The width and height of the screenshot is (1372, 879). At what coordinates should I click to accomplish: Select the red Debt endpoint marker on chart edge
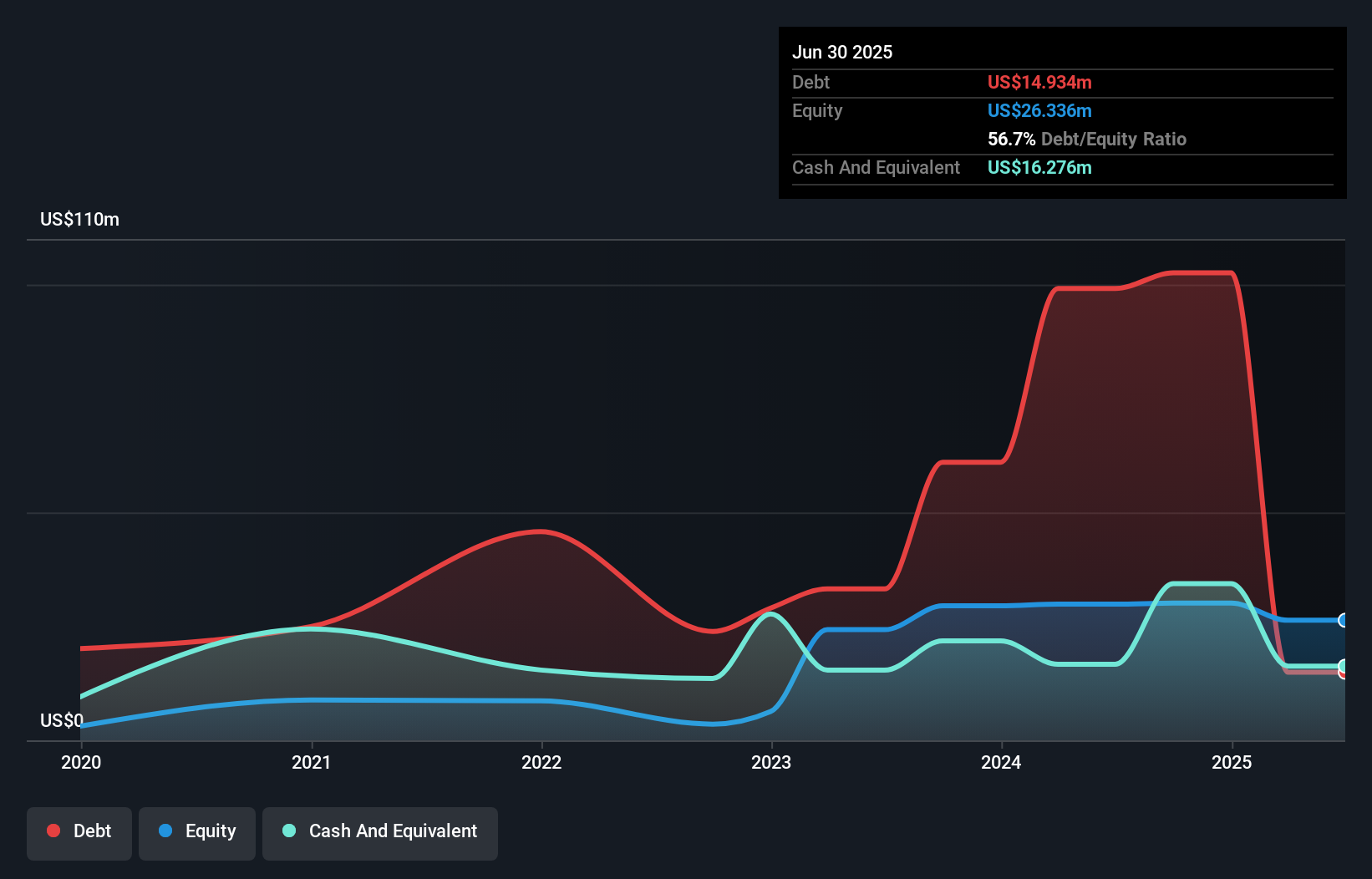coord(1344,673)
